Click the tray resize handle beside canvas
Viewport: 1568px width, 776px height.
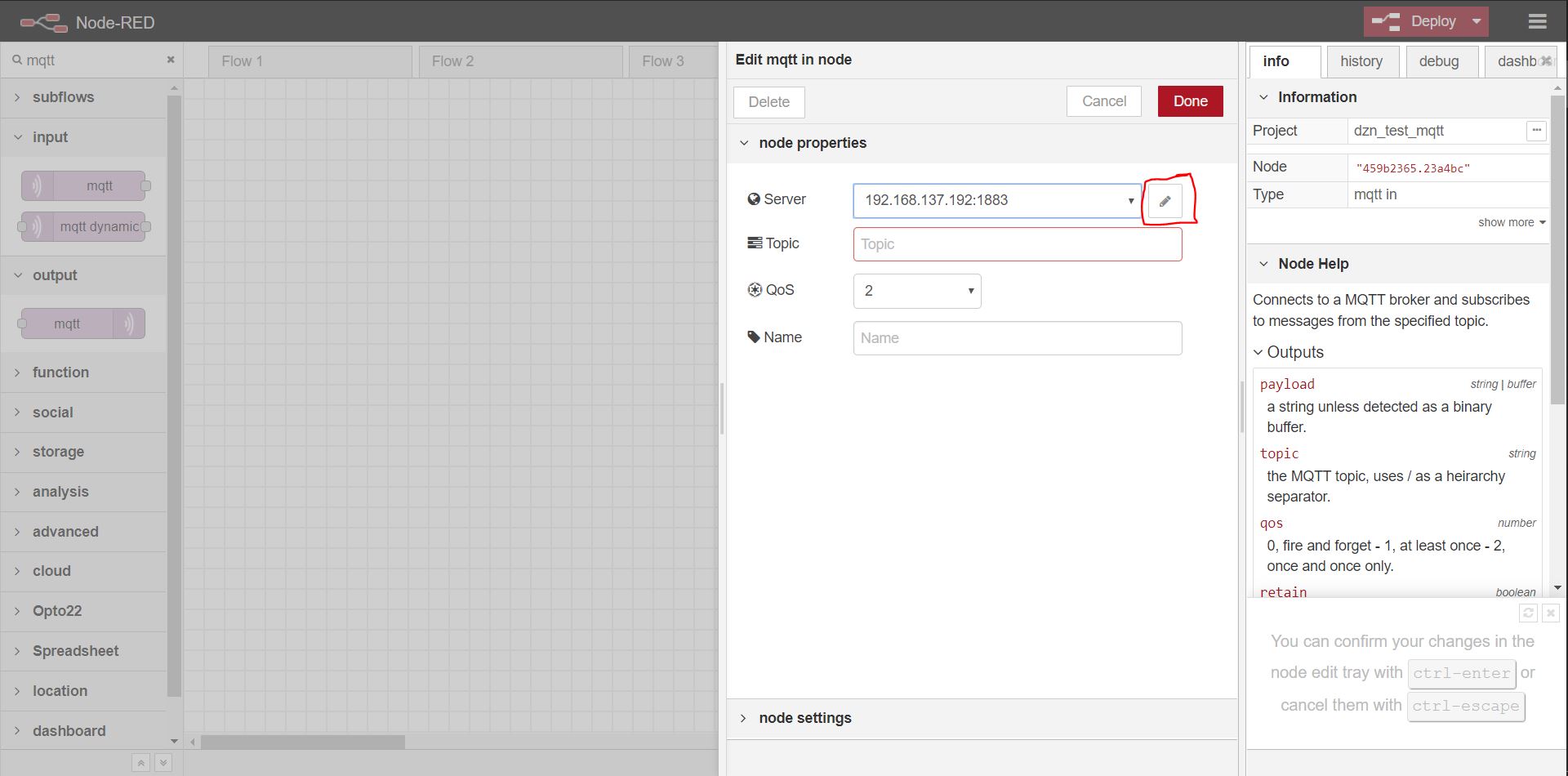tap(722, 408)
